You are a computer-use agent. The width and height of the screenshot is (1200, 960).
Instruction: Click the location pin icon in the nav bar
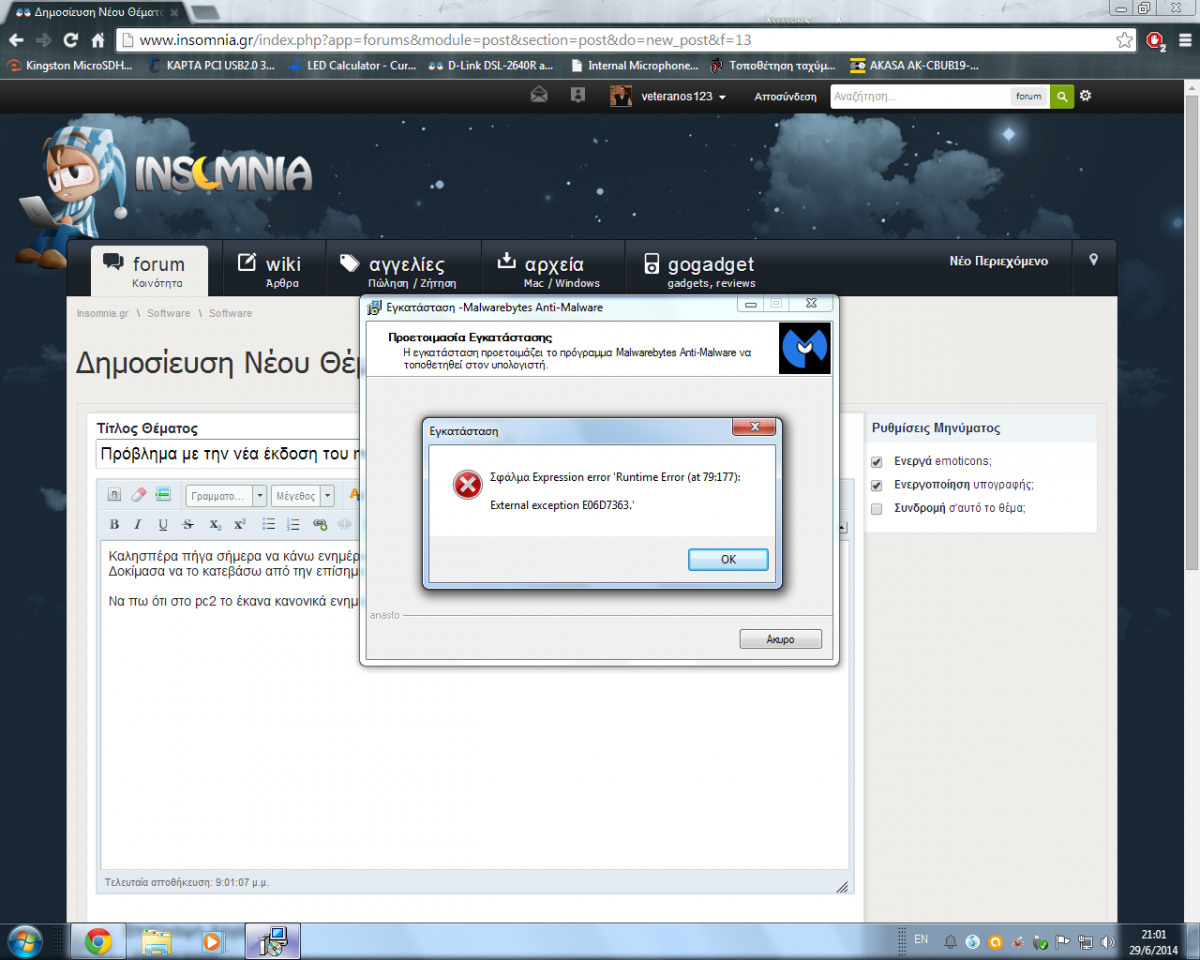[x=1093, y=260]
